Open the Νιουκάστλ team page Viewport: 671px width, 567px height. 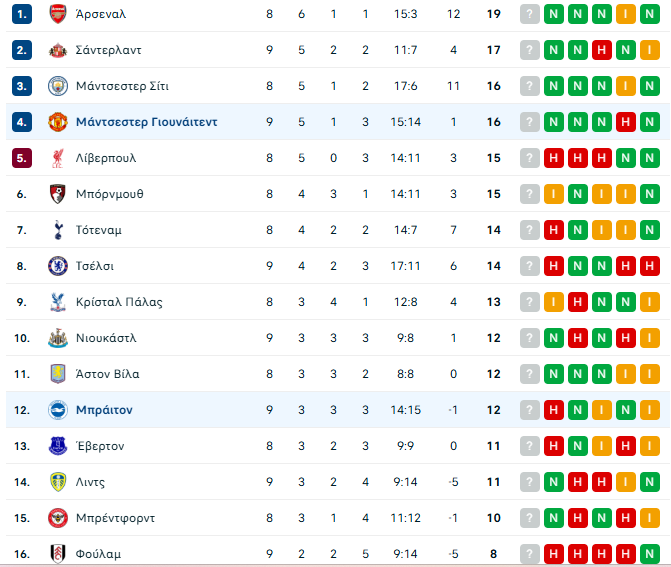tap(106, 338)
